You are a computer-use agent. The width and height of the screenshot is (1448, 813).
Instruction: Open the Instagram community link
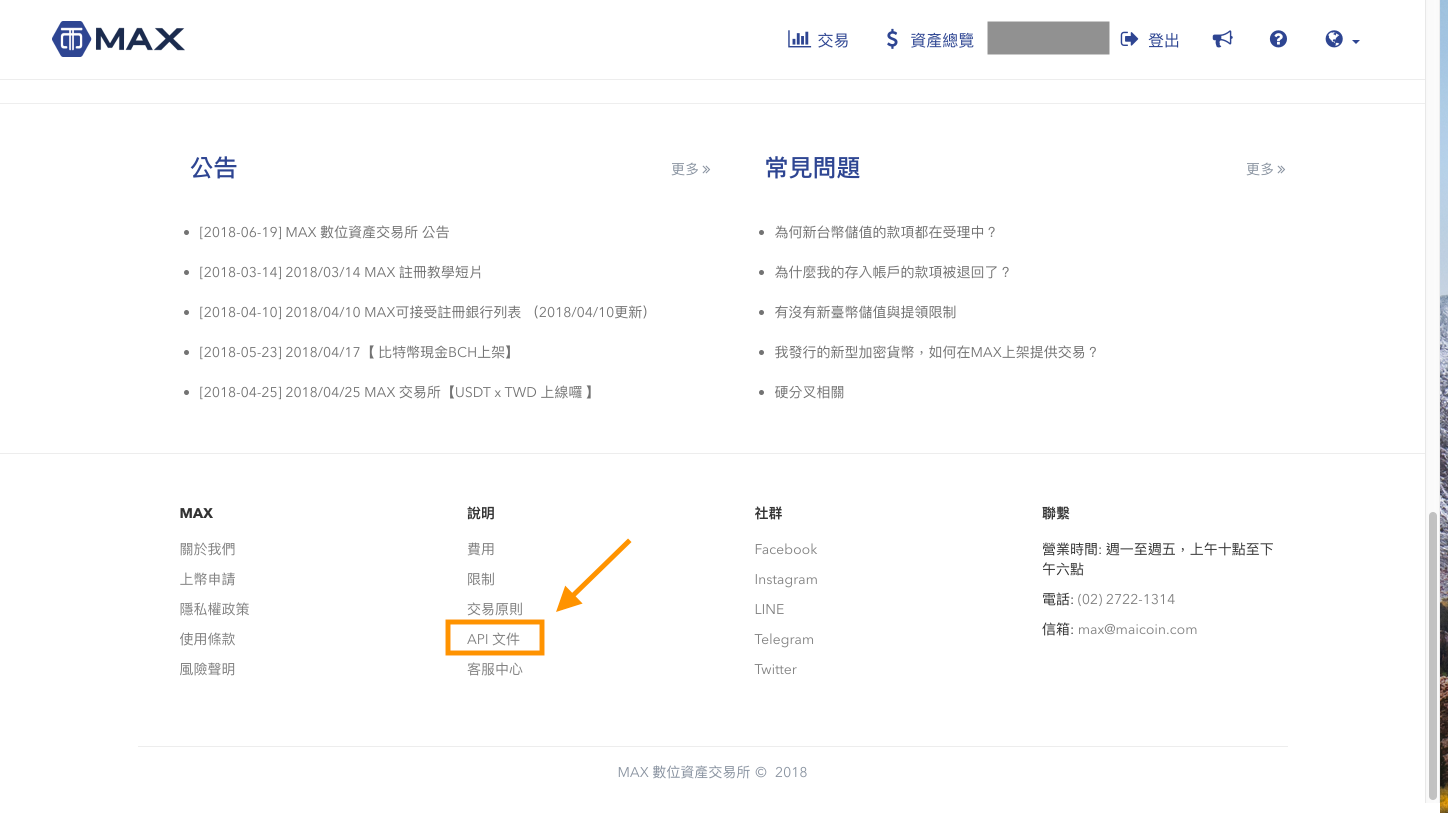coord(786,579)
